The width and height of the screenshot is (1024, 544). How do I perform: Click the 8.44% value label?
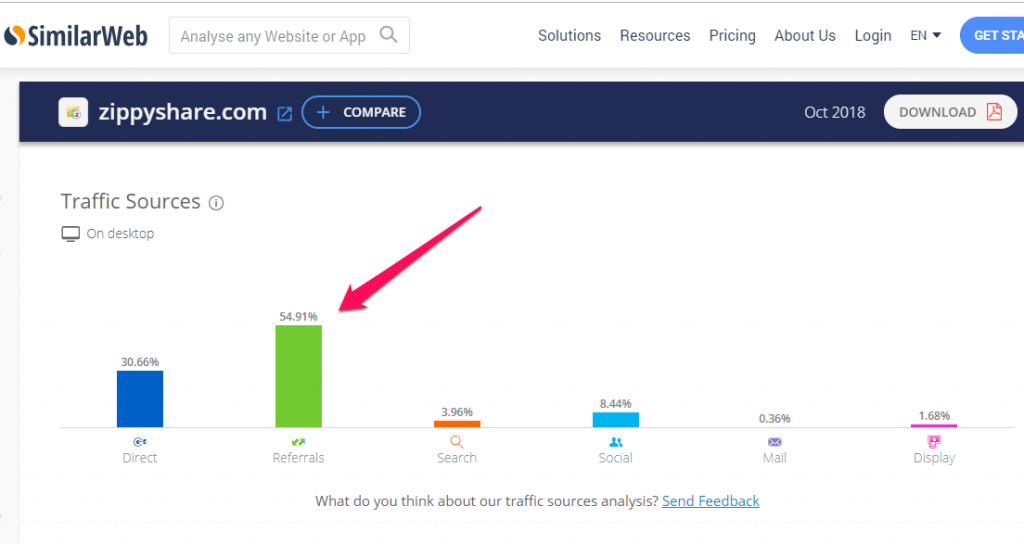pos(616,404)
